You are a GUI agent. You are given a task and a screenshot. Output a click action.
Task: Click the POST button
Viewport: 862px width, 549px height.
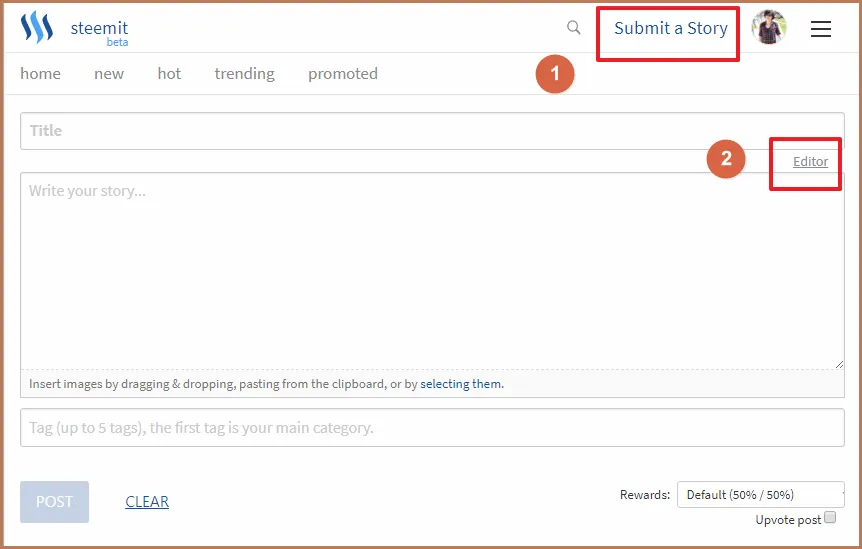(54, 502)
